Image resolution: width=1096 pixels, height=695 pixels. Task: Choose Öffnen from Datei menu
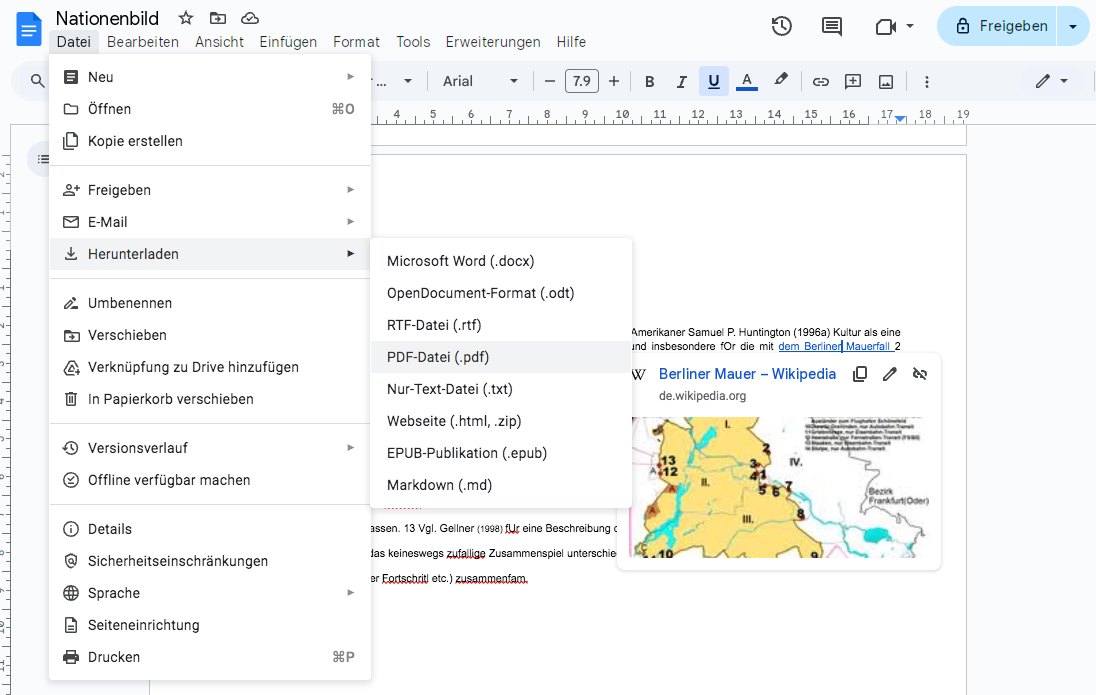(210, 109)
